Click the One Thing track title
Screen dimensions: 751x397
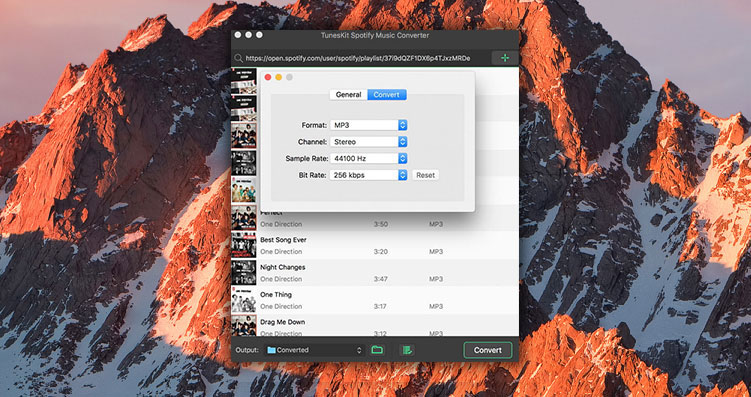click(x=276, y=295)
